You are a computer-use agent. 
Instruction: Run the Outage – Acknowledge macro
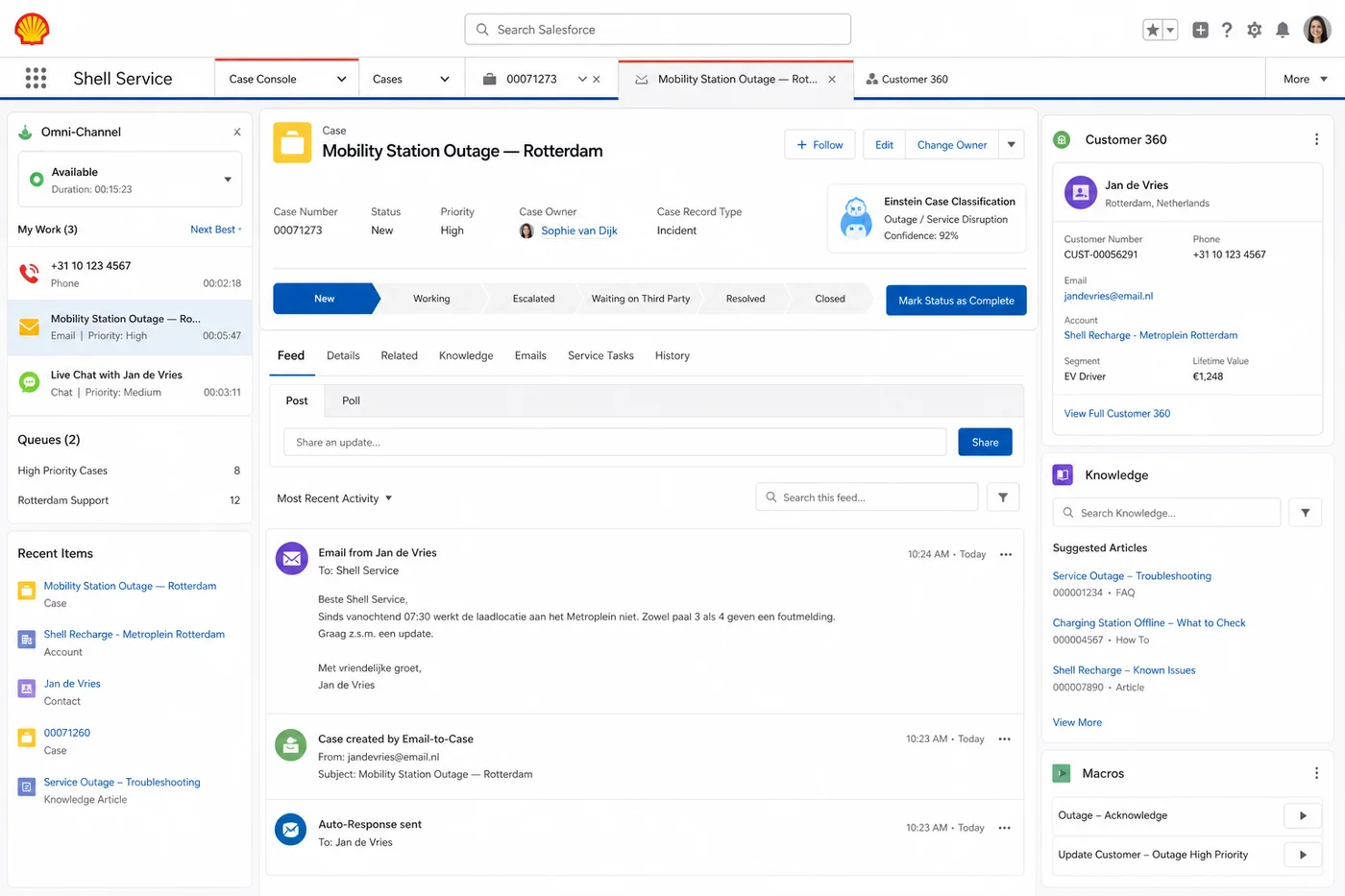tap(1303, 815)
